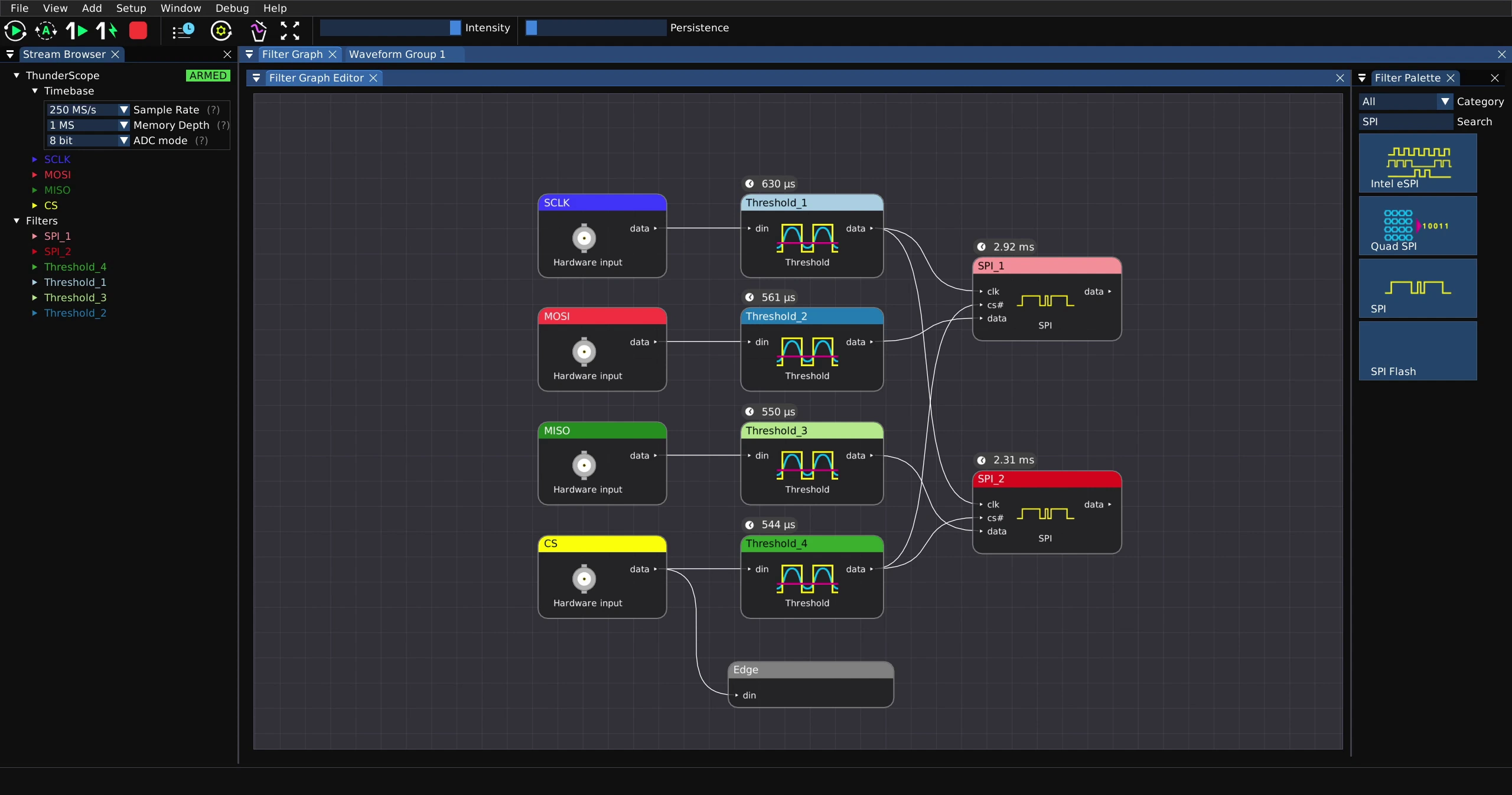Toggle fullscreen with the arrows icon
Image resolution: width=1512 pixels, height=795 pixels.
click(290, 31)
